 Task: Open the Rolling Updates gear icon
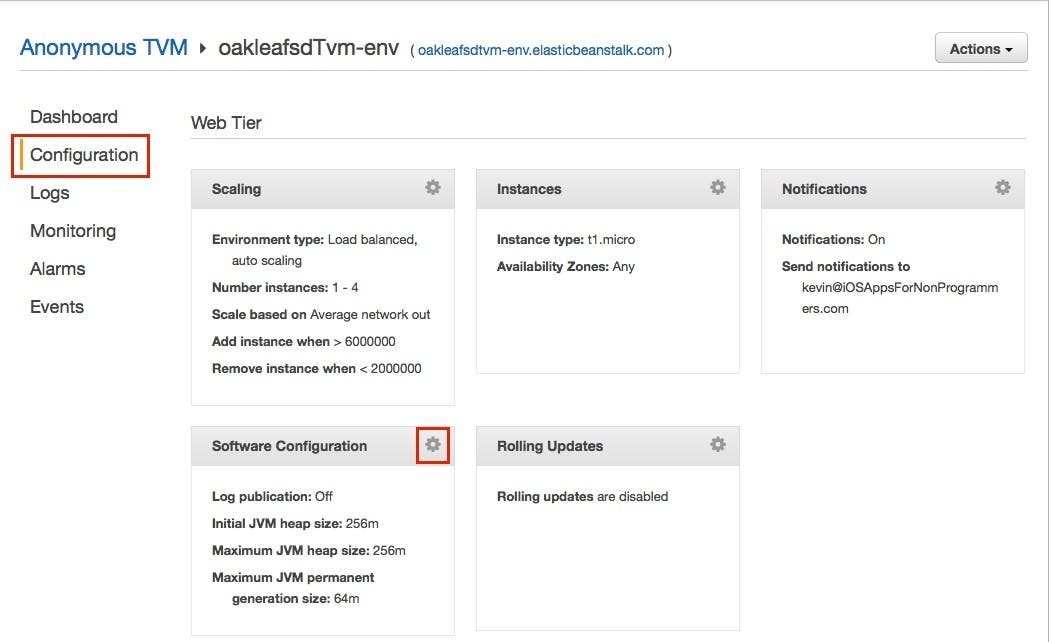(717, 444)
